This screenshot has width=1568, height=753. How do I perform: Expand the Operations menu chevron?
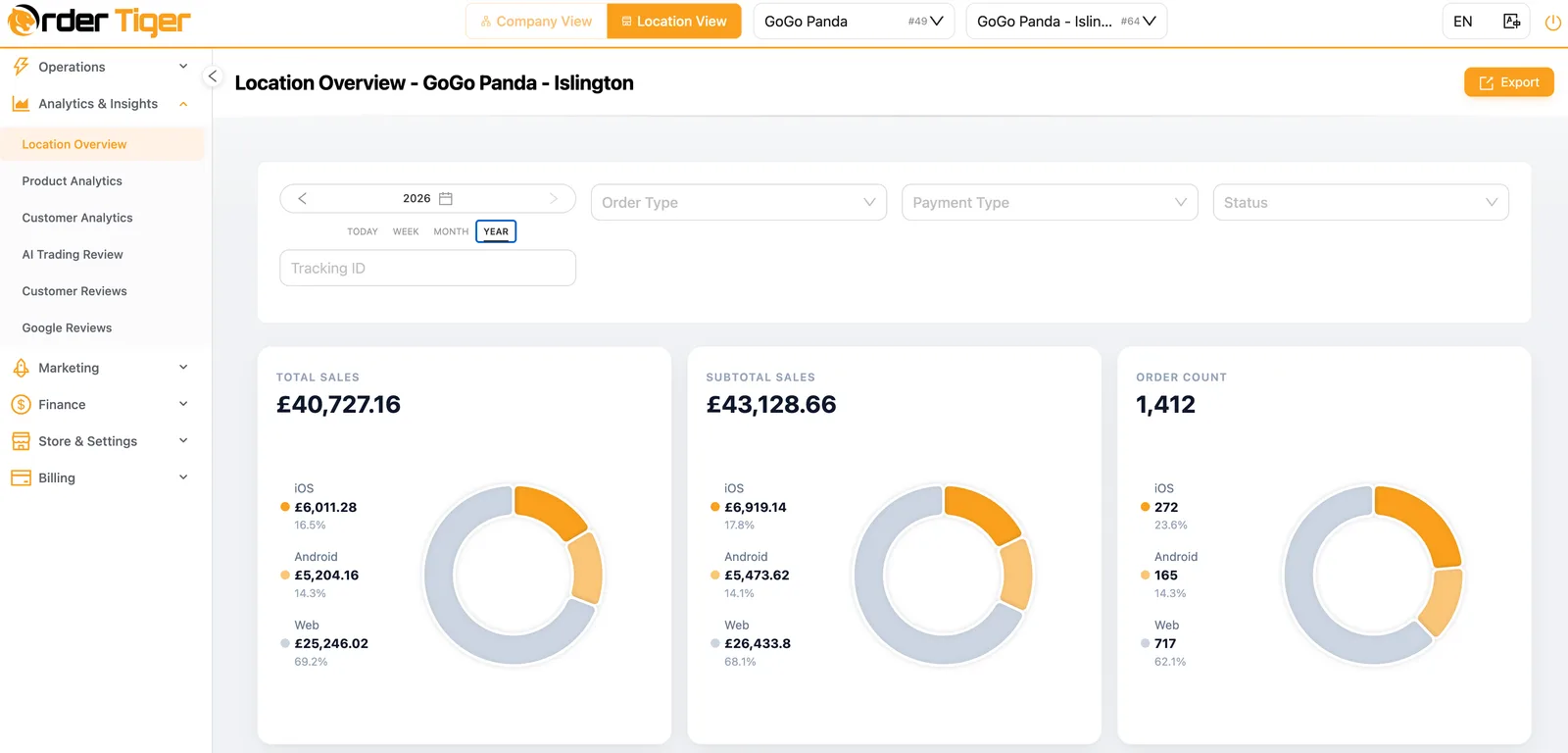point(183,67)
